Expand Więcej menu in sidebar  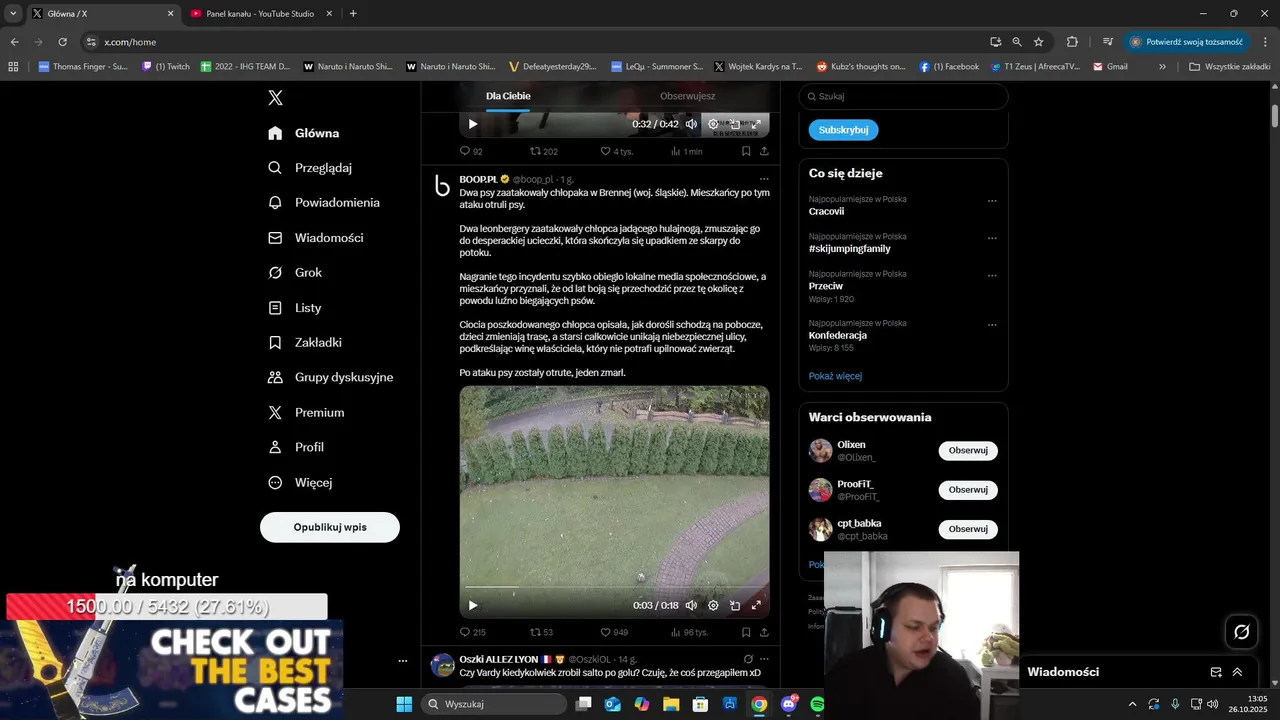point(300,483)
